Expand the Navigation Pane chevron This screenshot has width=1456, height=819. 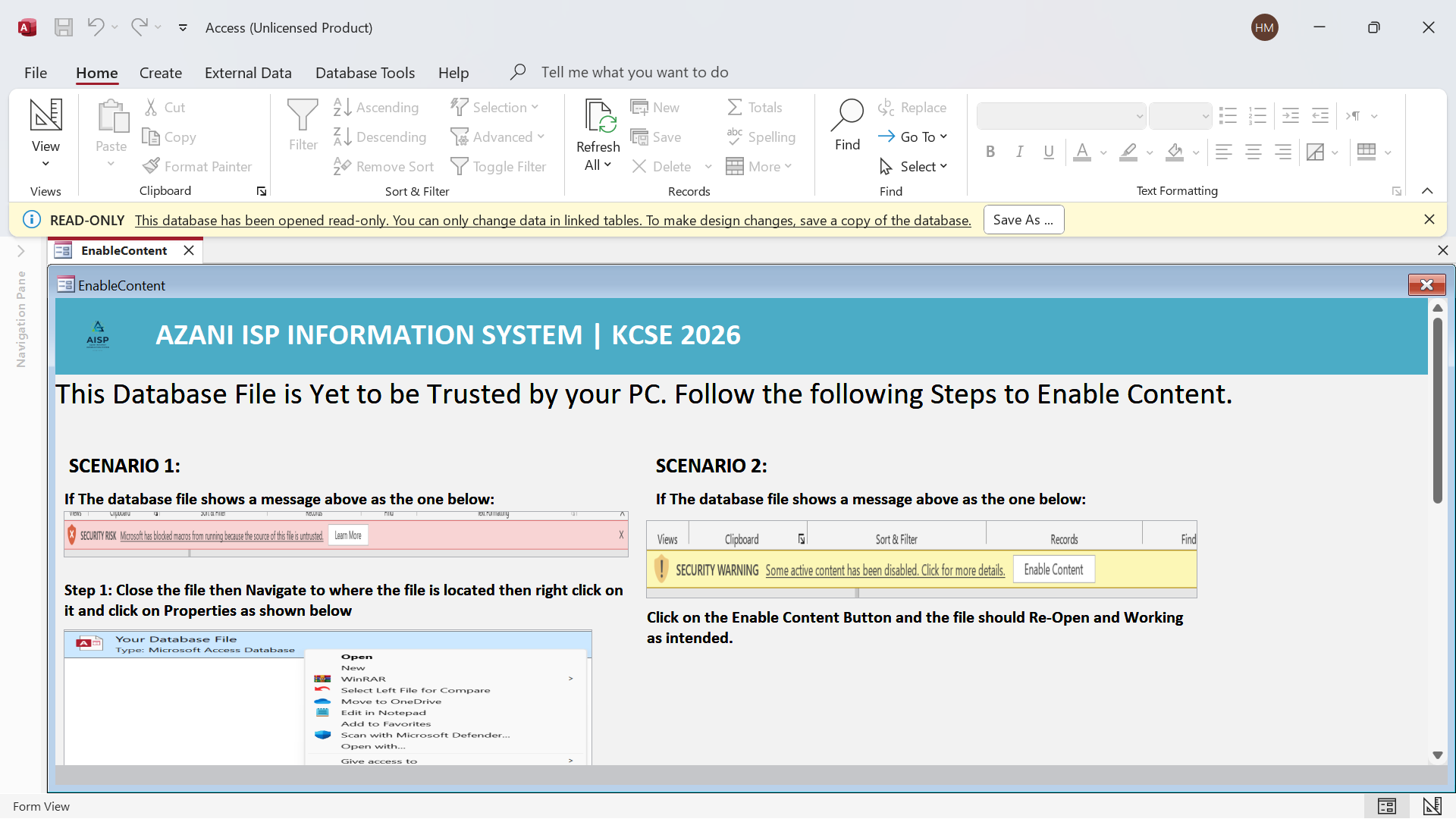(21, 251)
